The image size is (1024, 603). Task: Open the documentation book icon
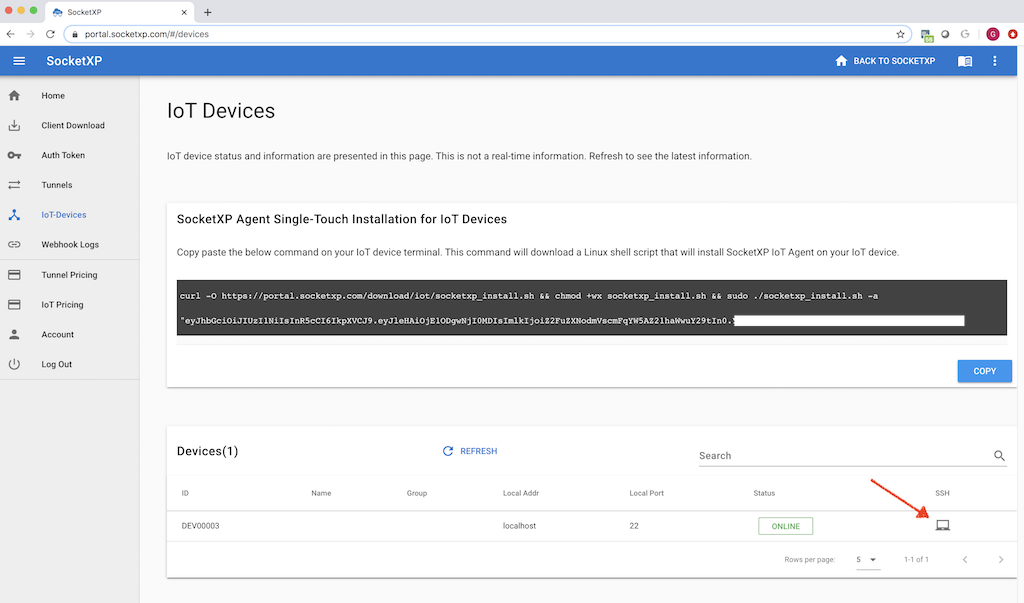pyautogui.click(x=964, y=61)
